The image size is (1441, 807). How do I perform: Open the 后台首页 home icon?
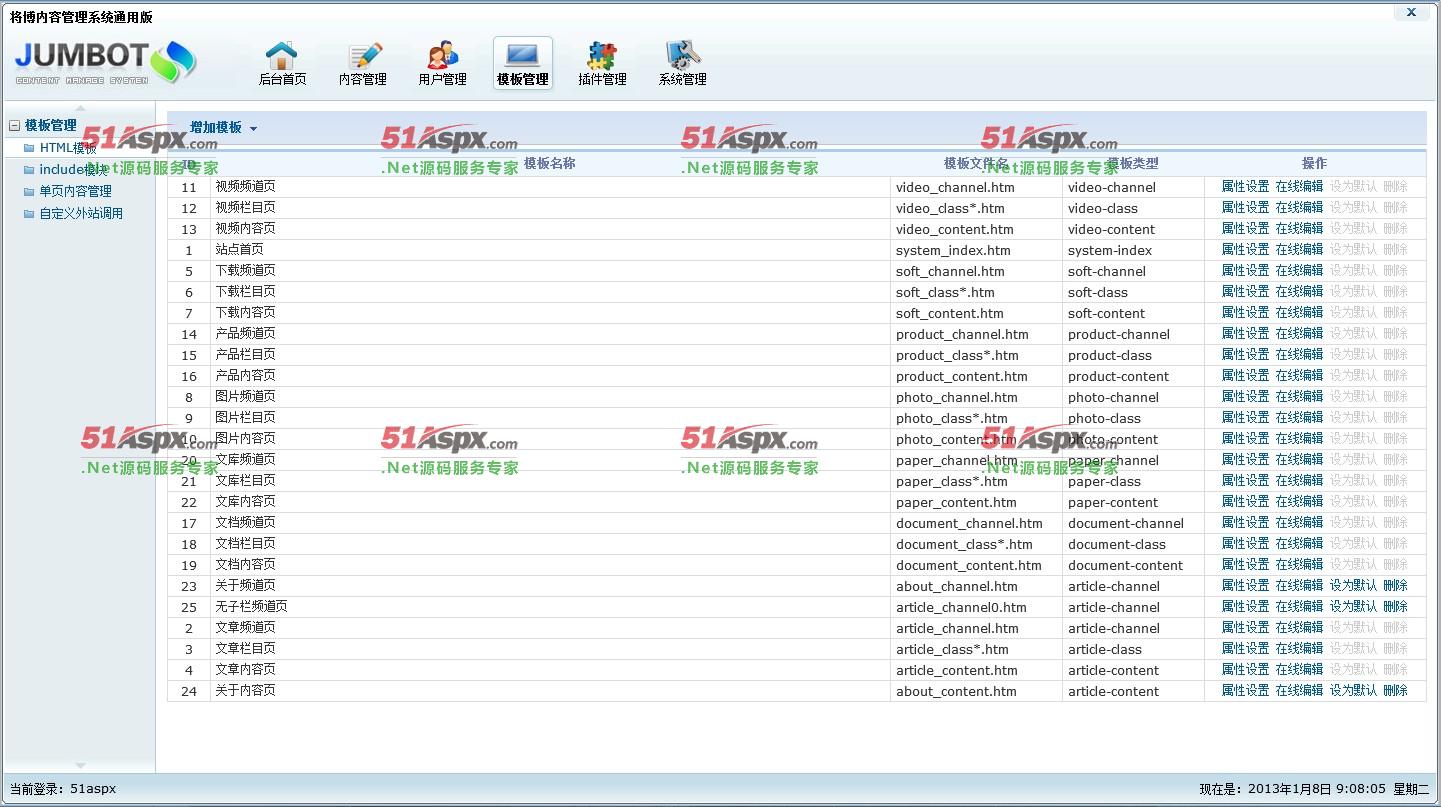point(282,57)
